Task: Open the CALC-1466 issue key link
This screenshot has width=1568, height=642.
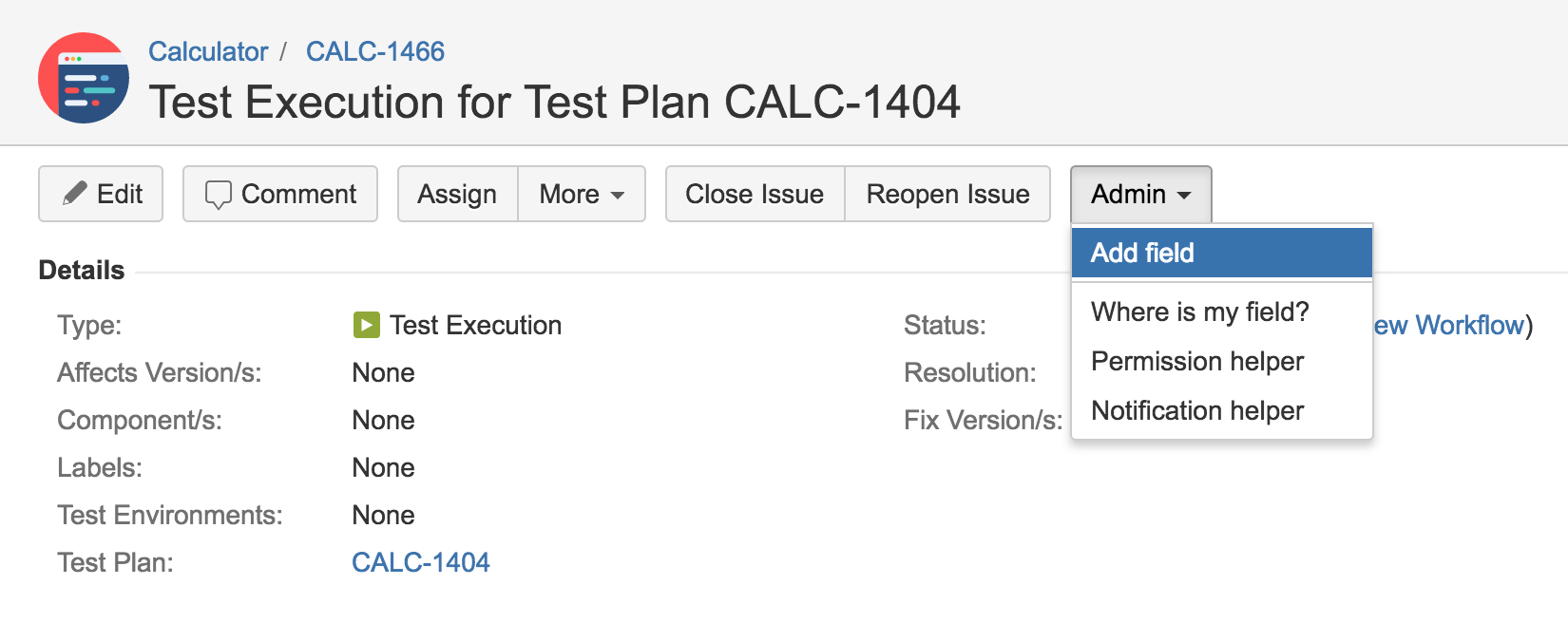Action: [x=375, y=51]
